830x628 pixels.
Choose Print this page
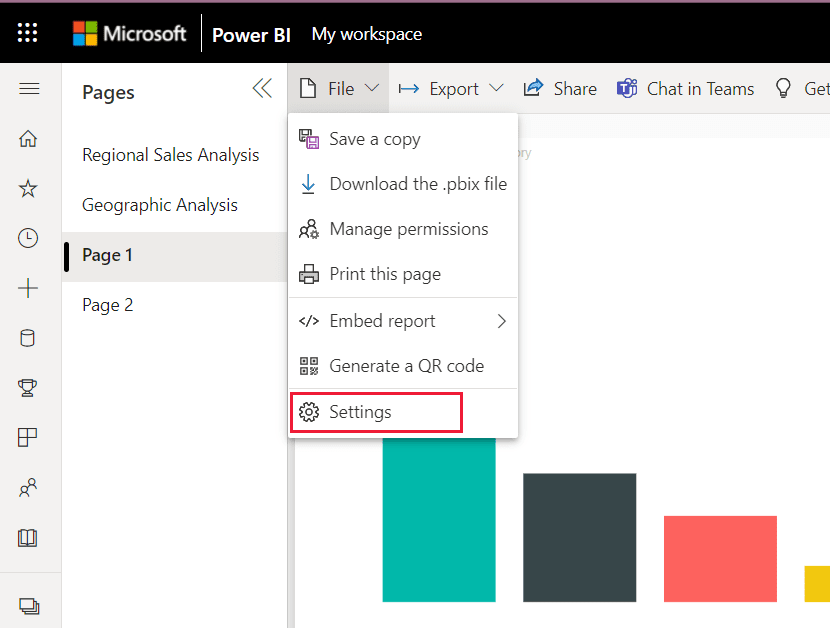point(403,274)
